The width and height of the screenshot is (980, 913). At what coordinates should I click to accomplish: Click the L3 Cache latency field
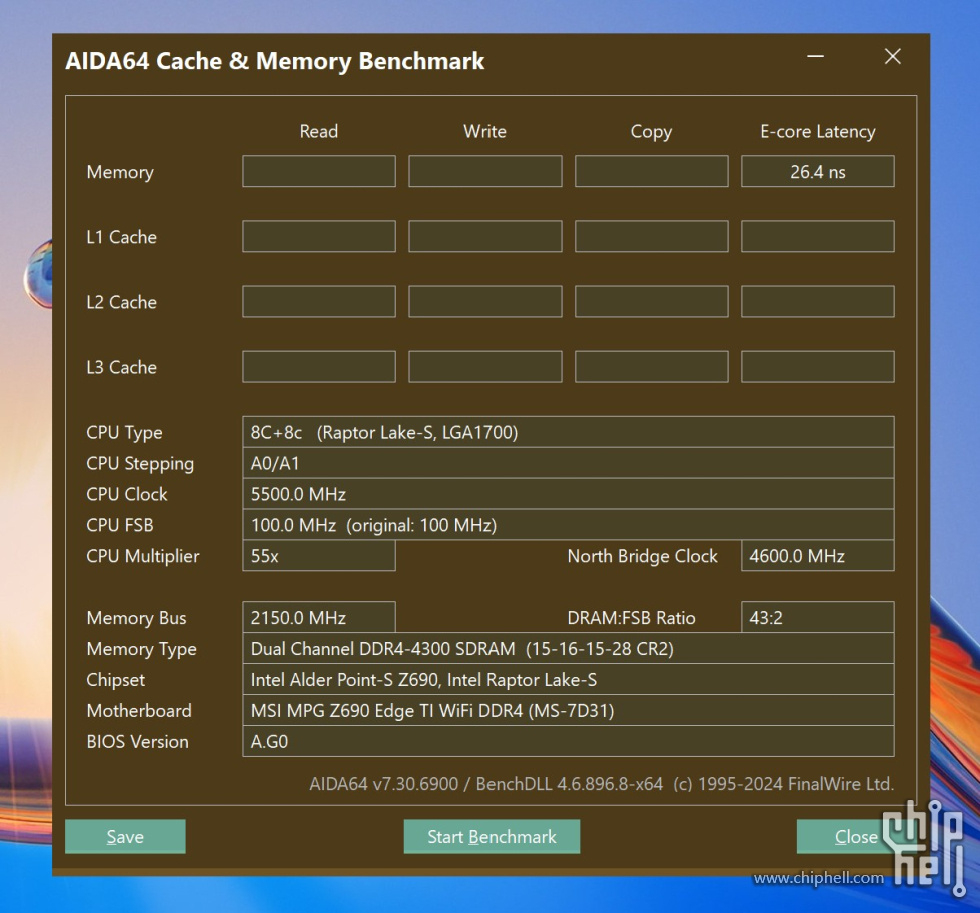coord(818,366)
